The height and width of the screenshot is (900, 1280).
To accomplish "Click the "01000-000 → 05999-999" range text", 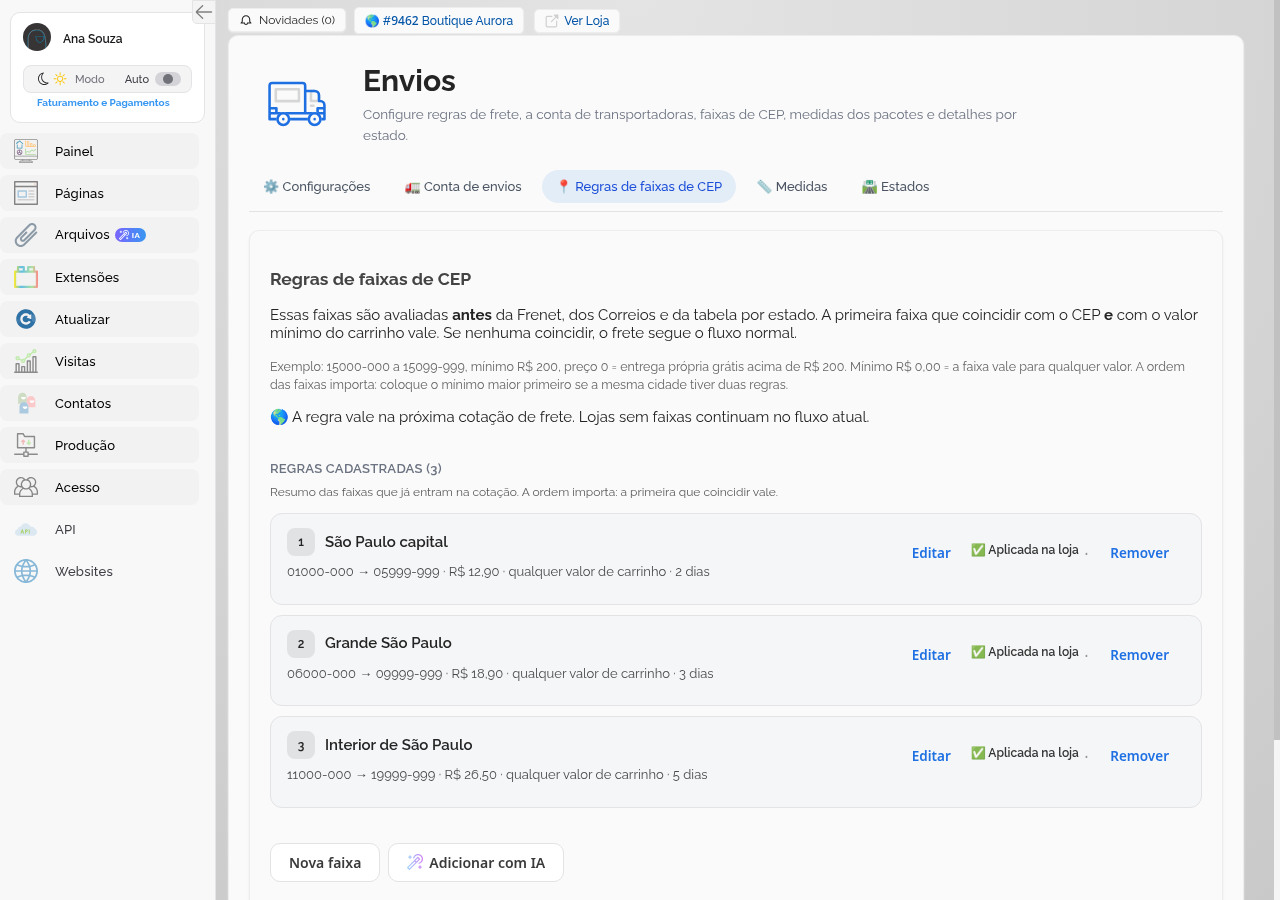I will coord(363,572).
